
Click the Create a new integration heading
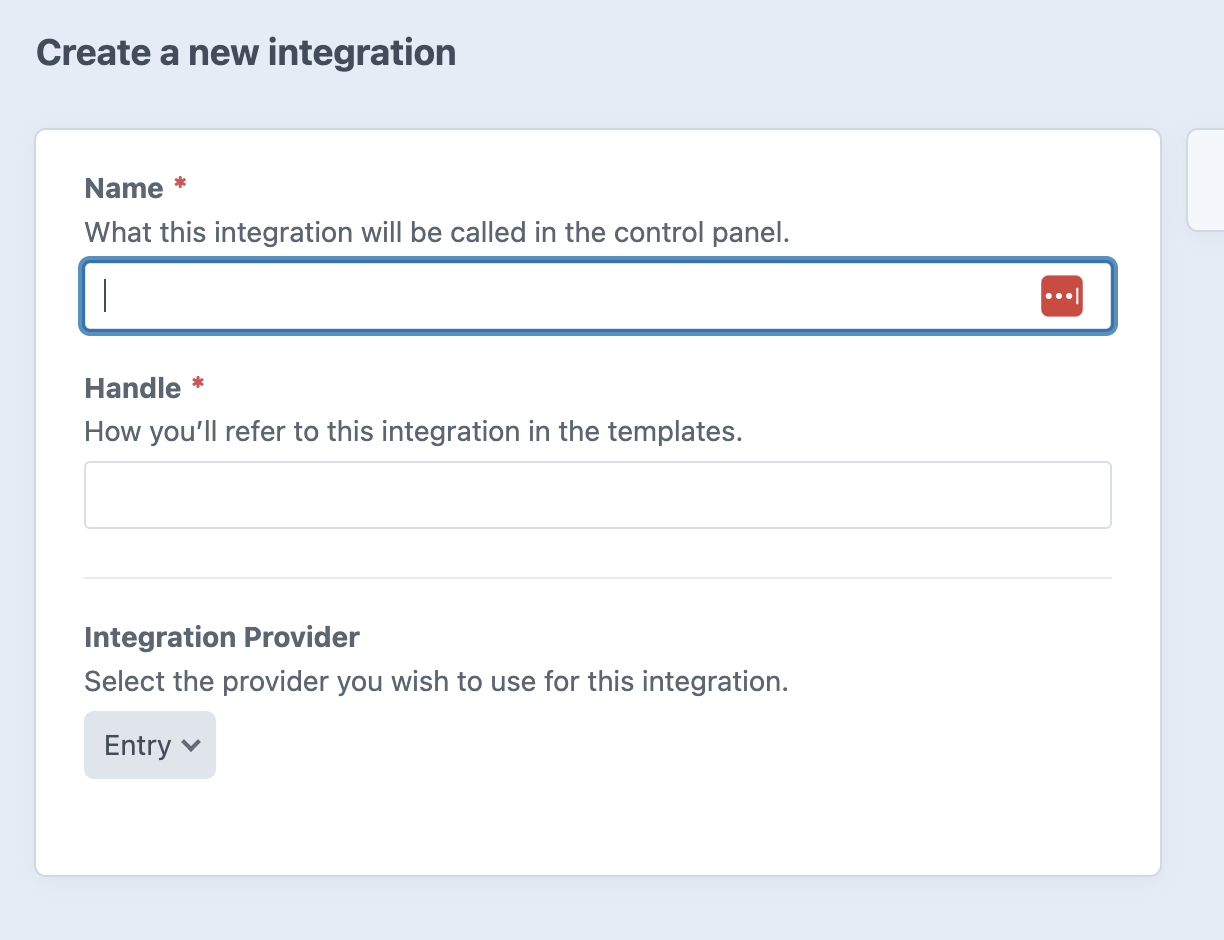point(246,52)
